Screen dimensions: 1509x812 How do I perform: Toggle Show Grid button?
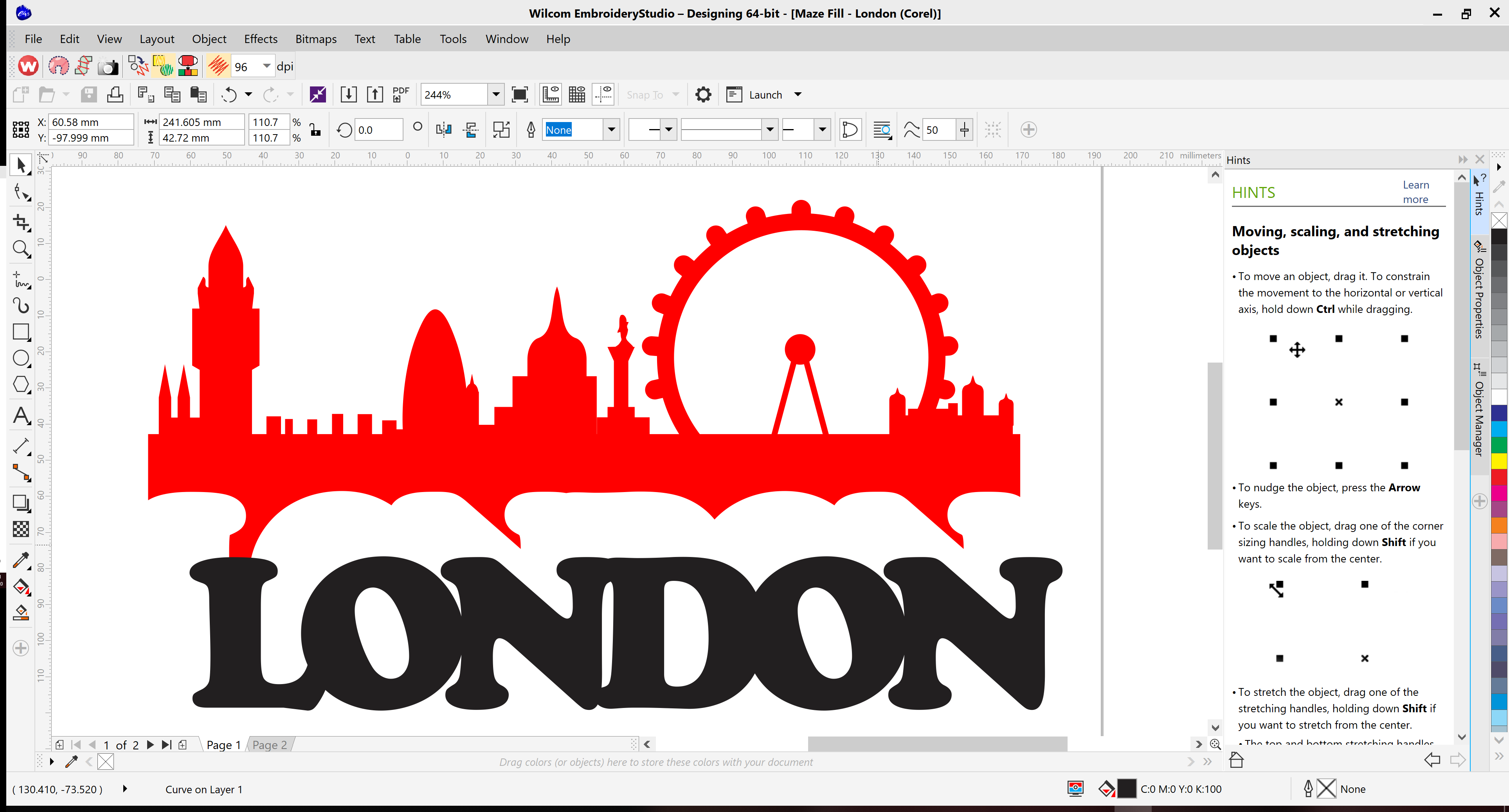[x=577, y=95]
